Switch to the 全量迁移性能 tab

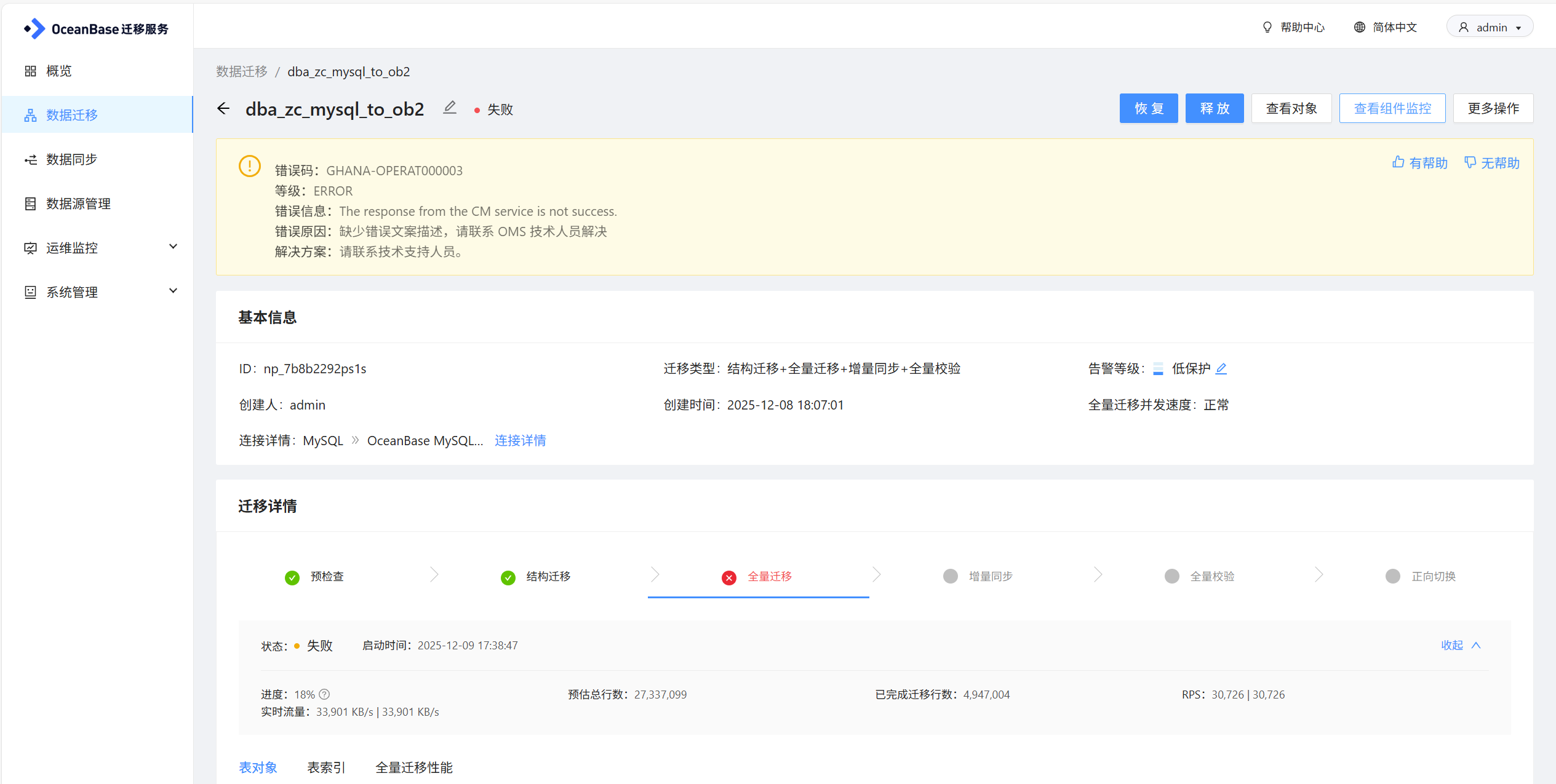tap(413, 767)
